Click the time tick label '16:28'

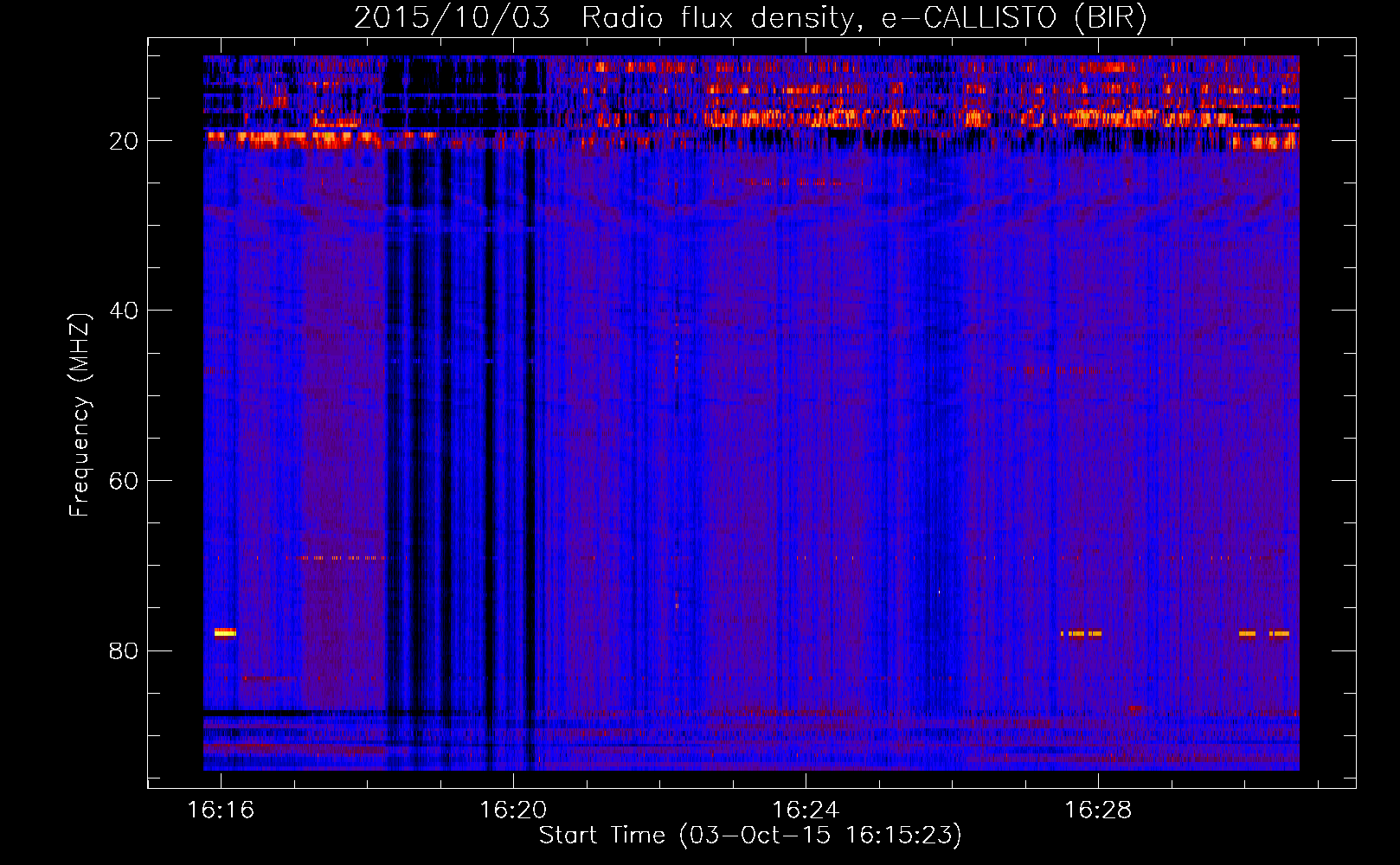pos(1098,811)
